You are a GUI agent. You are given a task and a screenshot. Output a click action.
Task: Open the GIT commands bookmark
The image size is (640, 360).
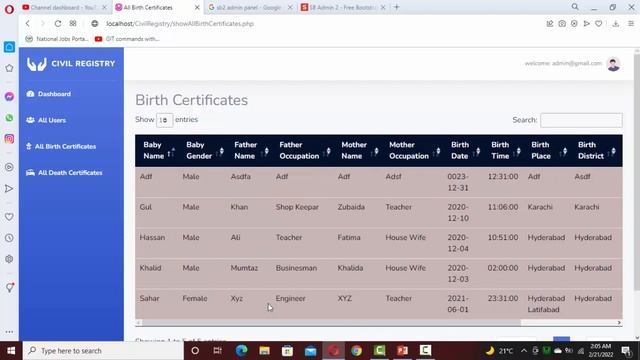click(x=127, y=39)
